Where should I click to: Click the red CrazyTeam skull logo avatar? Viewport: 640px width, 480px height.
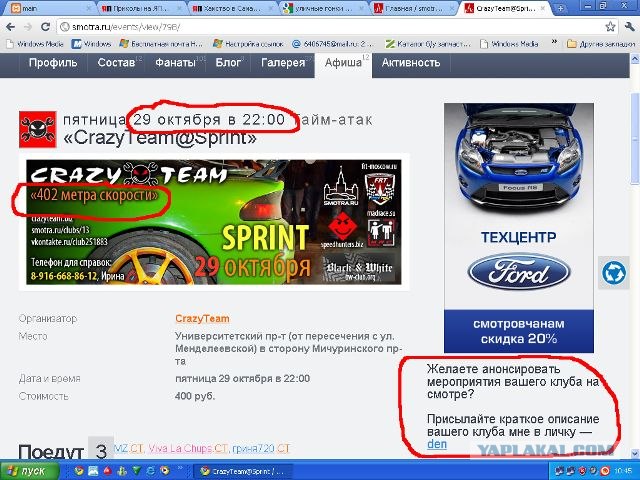pos(38,129)
